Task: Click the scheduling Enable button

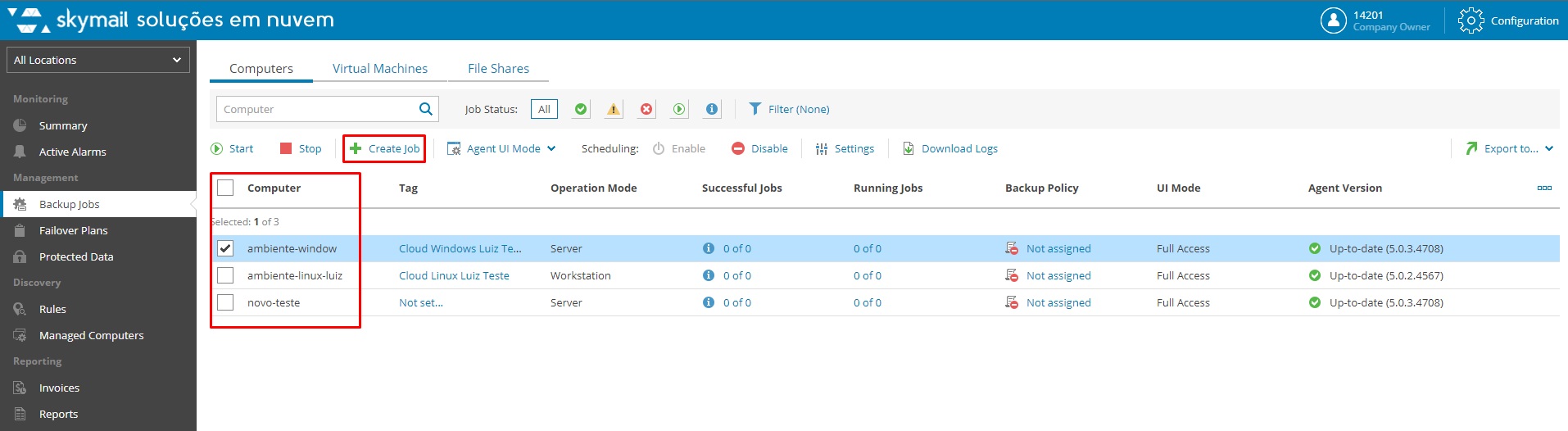Action: (679, 148)
